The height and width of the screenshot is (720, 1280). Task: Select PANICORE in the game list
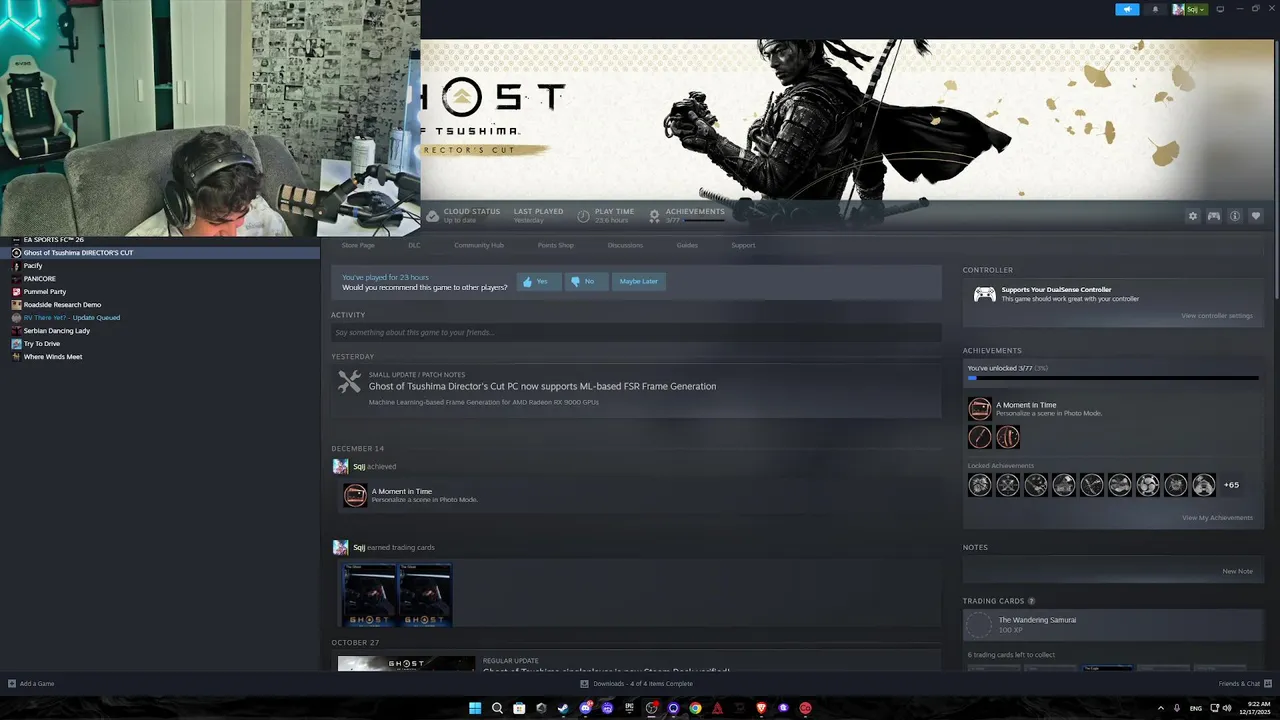coord(160,279)
